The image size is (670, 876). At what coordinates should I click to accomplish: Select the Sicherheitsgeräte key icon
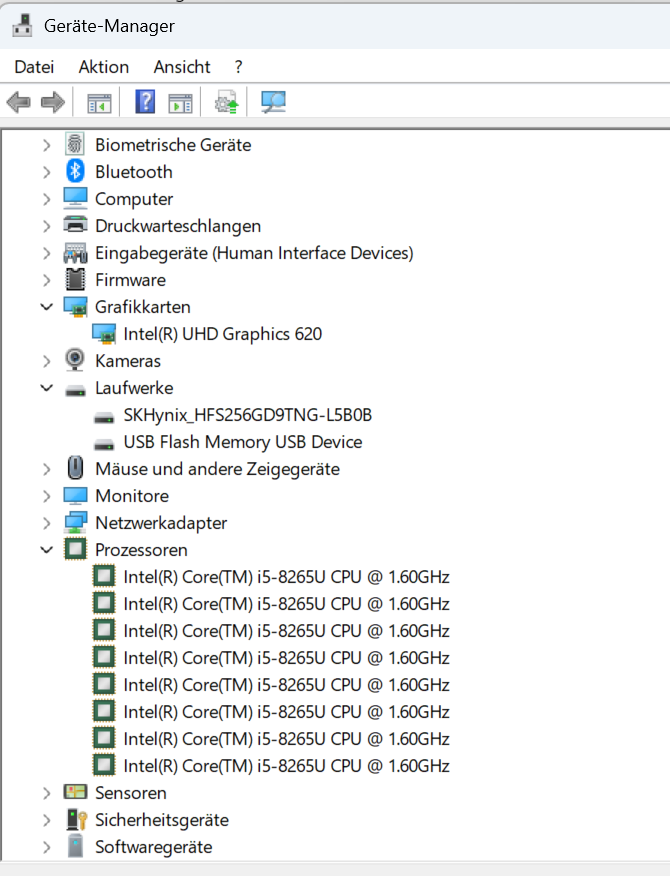tap(77, 819)
